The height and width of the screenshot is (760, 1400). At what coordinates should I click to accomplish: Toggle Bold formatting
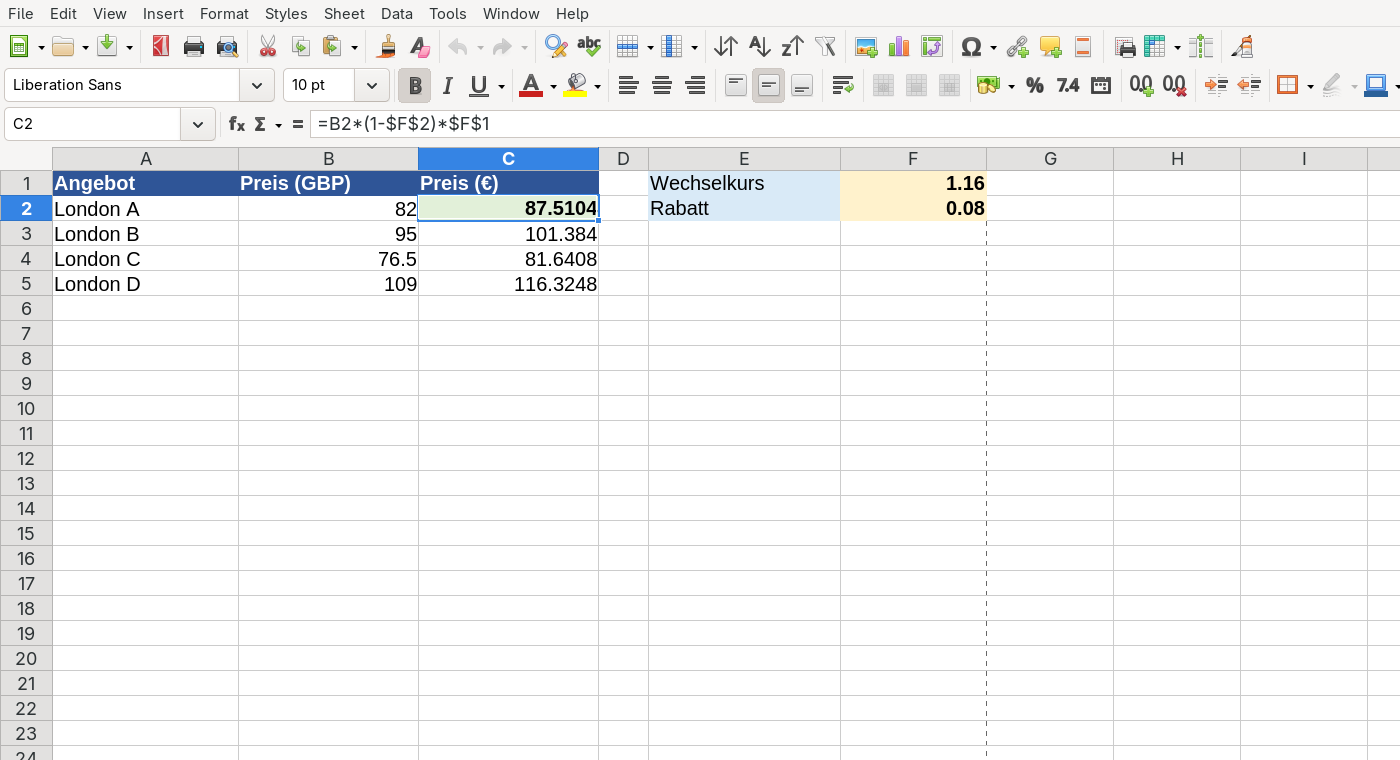(x=414, y=86)
